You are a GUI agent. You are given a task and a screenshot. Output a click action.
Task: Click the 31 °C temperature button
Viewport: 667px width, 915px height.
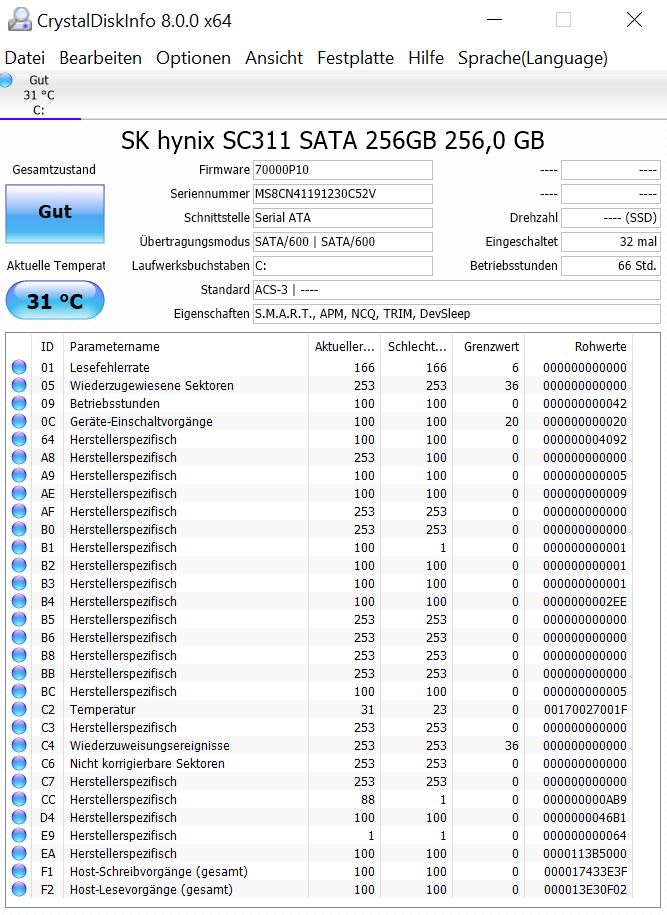click(x=55, y=301)
